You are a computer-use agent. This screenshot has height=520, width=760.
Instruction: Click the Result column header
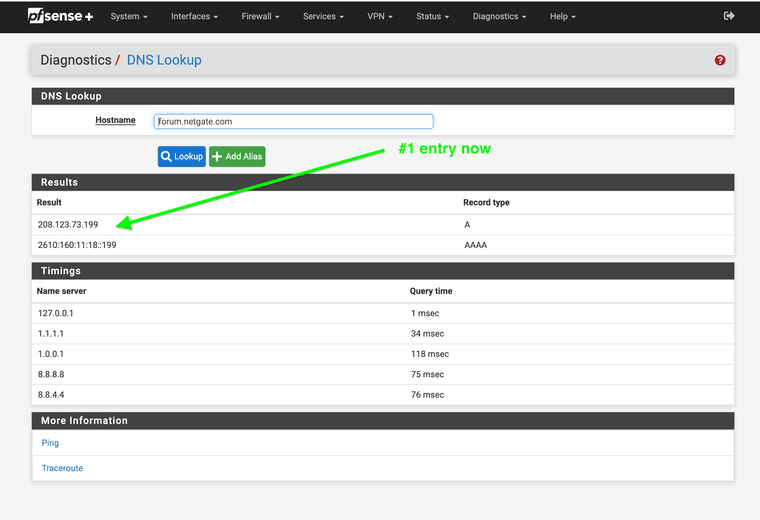49,203
